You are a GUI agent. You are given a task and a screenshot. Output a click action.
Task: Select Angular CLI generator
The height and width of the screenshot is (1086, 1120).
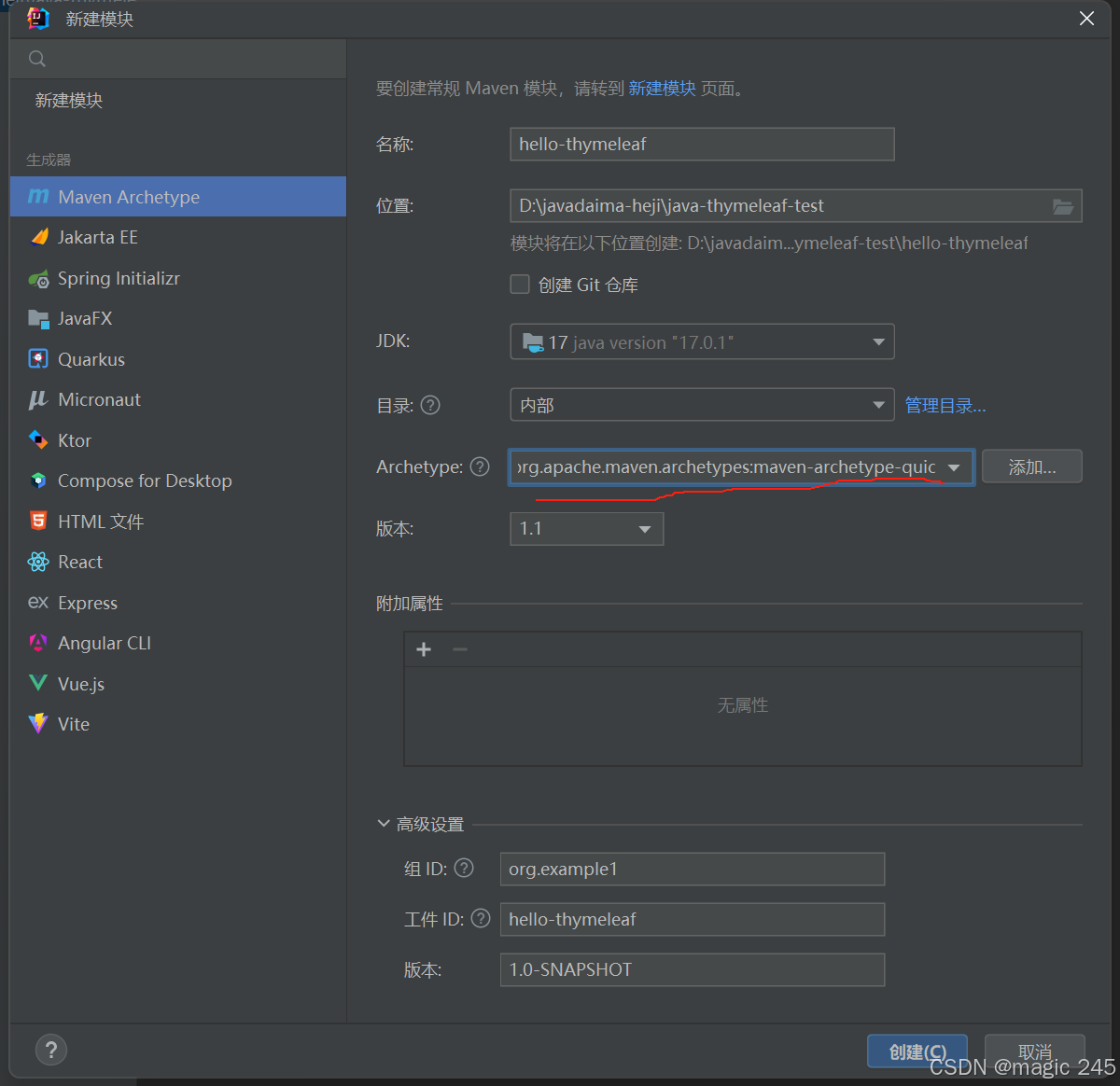(178, 643)
